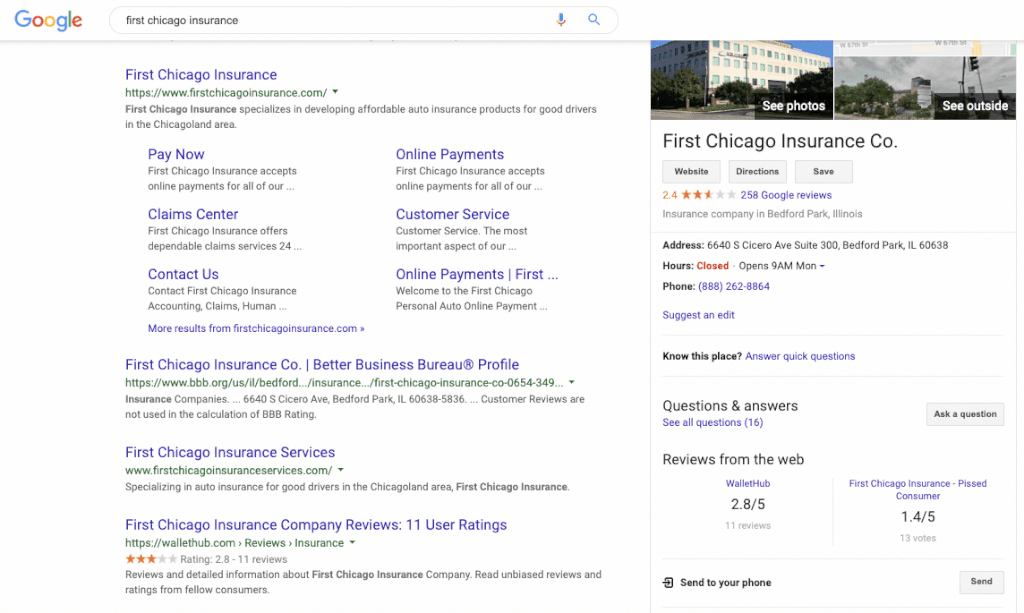Click the 2.8/5 WalletHub rating text

pos(748,504)
